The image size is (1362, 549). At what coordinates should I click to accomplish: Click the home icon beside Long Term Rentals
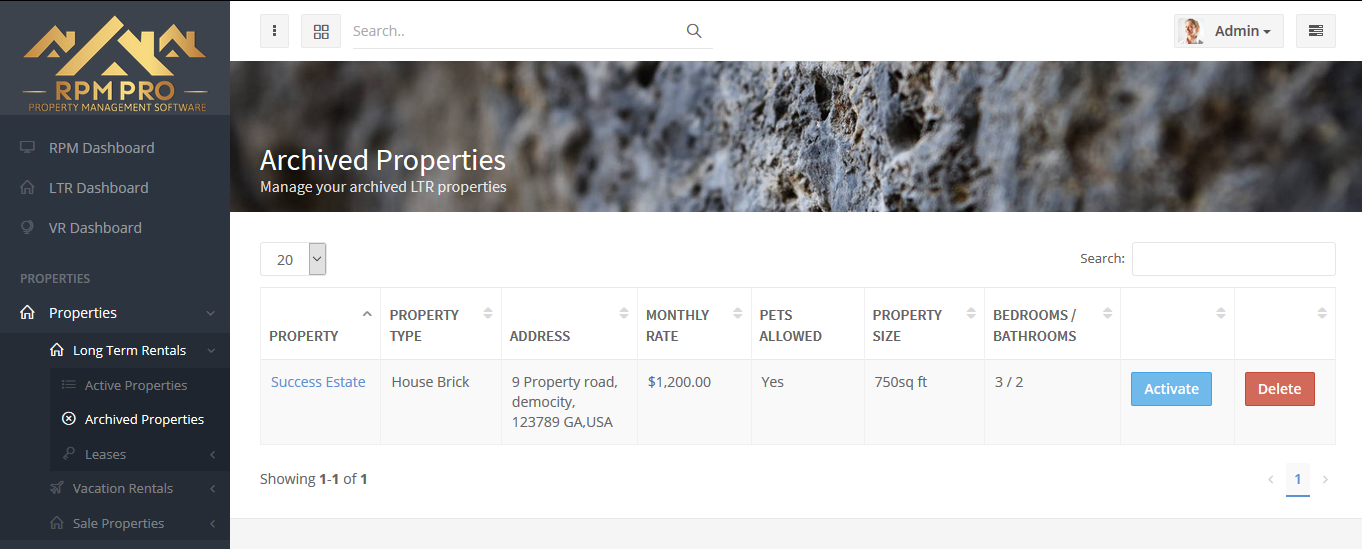tap(57, 350)
